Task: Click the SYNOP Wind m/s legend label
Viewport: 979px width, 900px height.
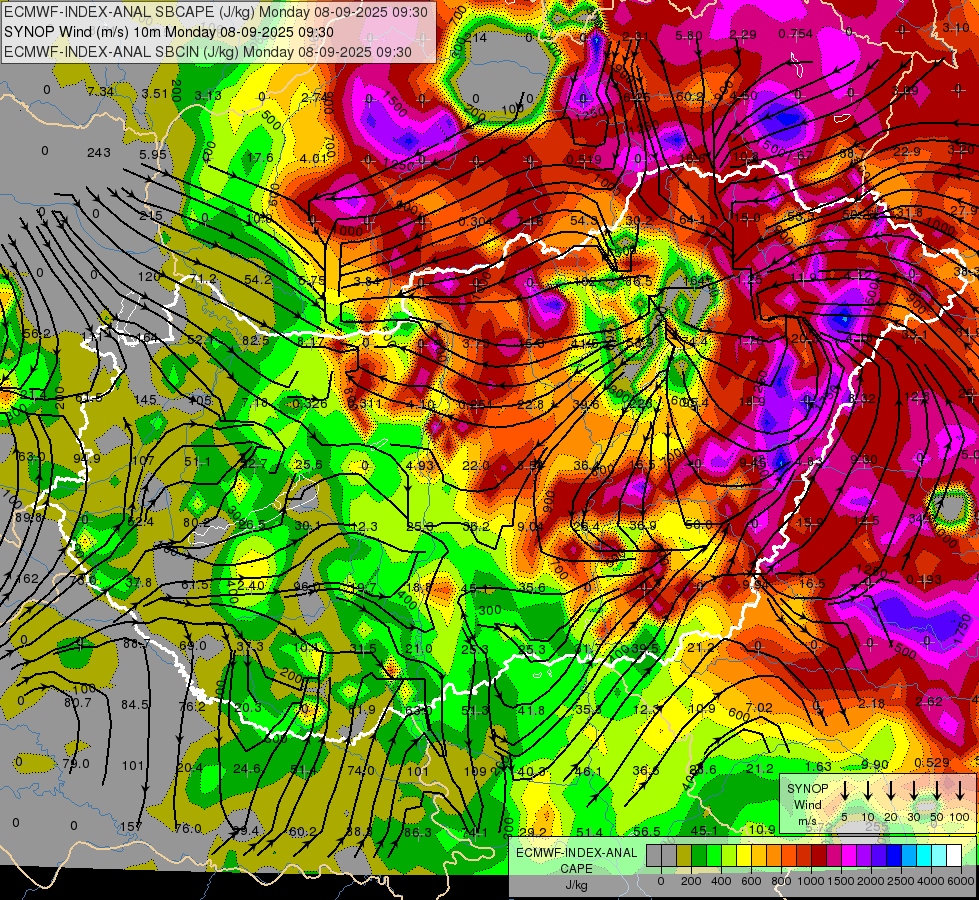Action: coord(807,804)
